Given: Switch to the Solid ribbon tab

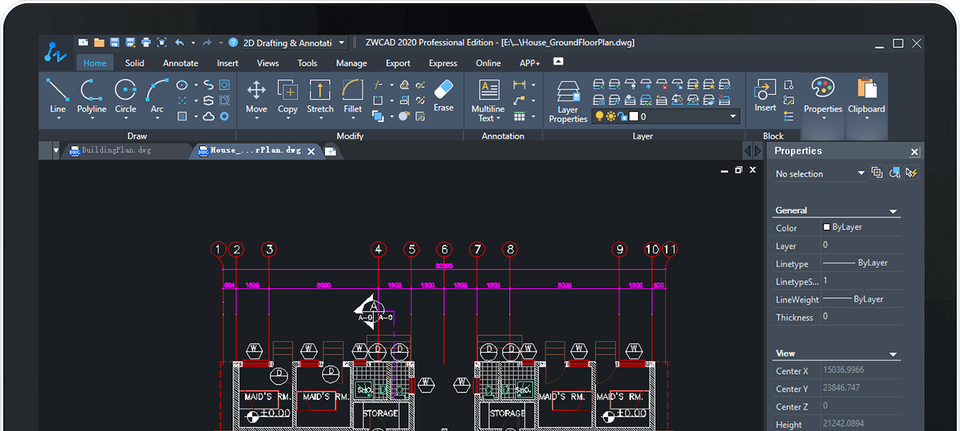Looking at the screenshot, I should [x=135, y=62].
